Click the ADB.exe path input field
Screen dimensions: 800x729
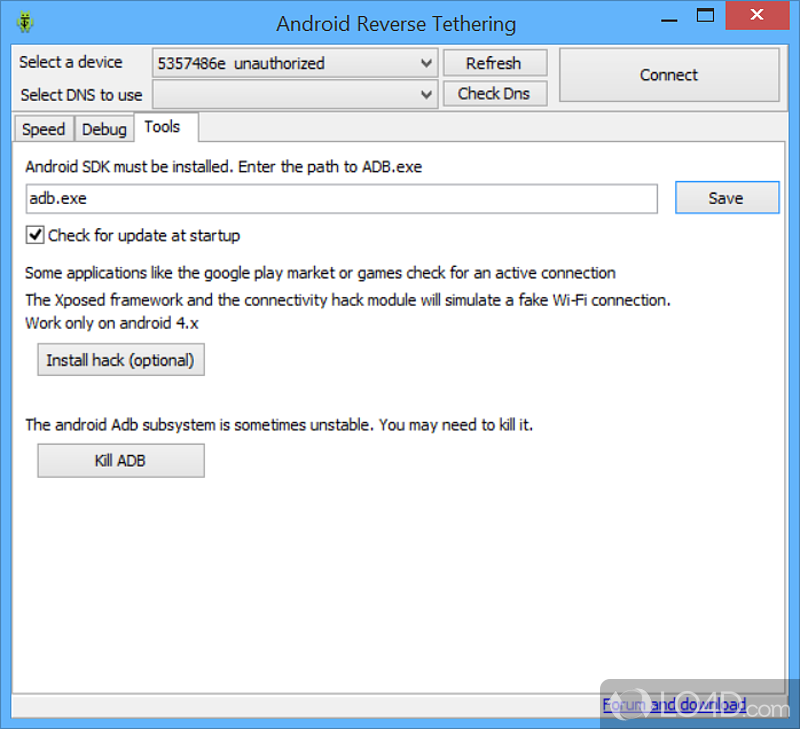[340, 198]
